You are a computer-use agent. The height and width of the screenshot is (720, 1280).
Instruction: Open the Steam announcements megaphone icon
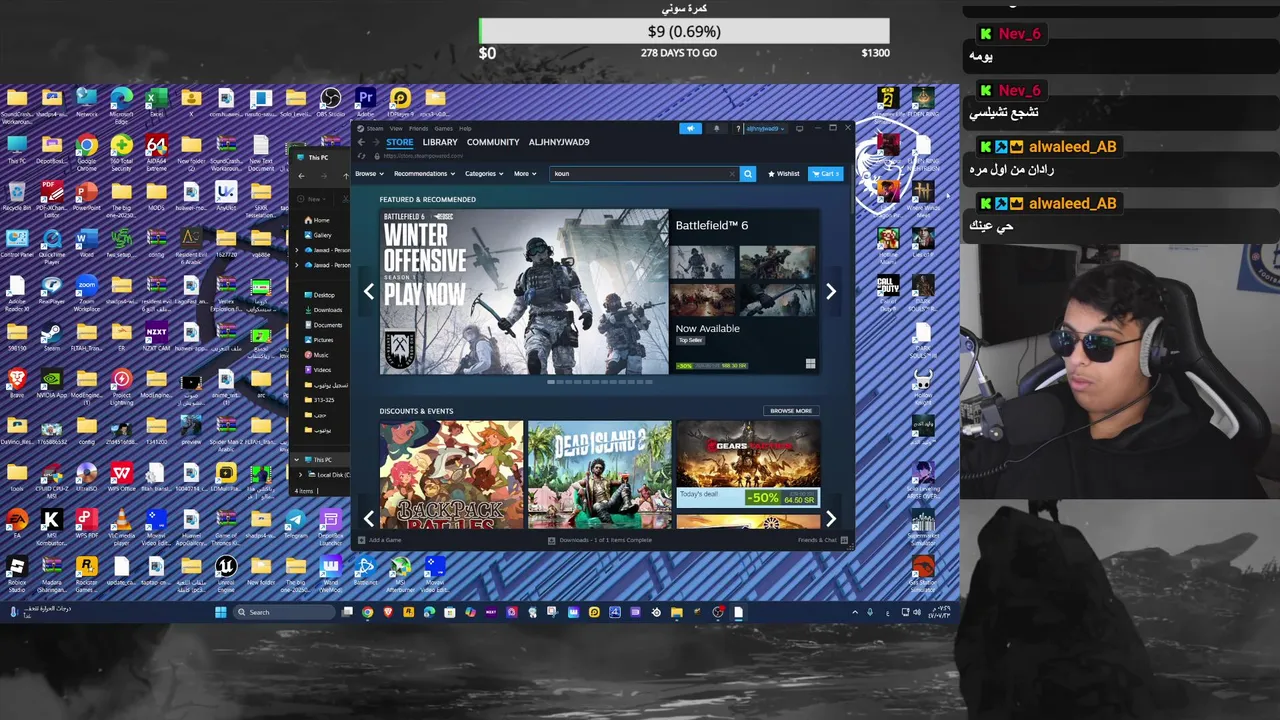690,128
